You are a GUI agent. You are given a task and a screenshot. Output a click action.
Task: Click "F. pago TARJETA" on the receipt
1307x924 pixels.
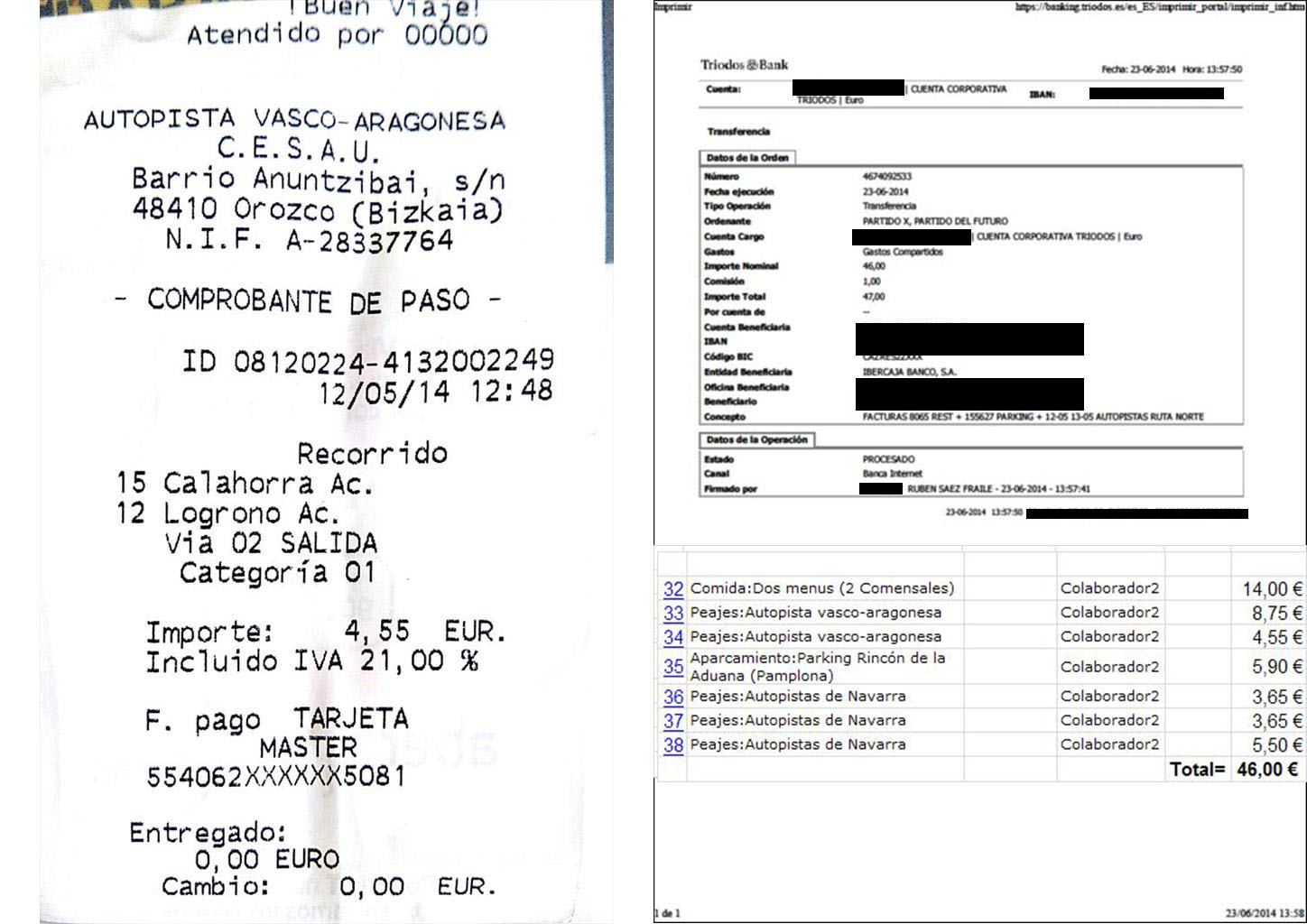tap(276, 719)
